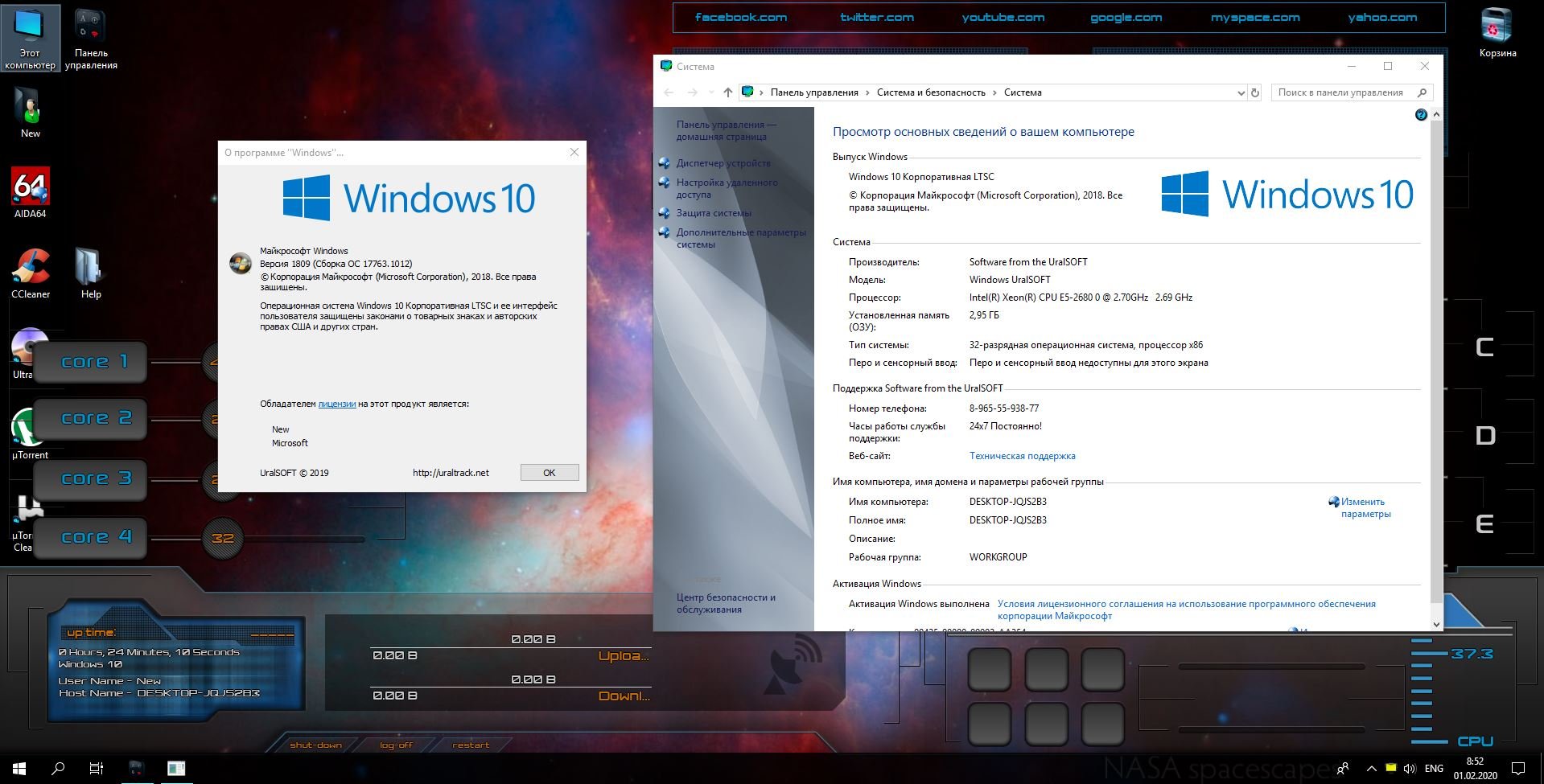Viewport: 1544px width, 784px height.
Task: Click 'Изменить параметры' computer name link
Action: (1365, 507)
